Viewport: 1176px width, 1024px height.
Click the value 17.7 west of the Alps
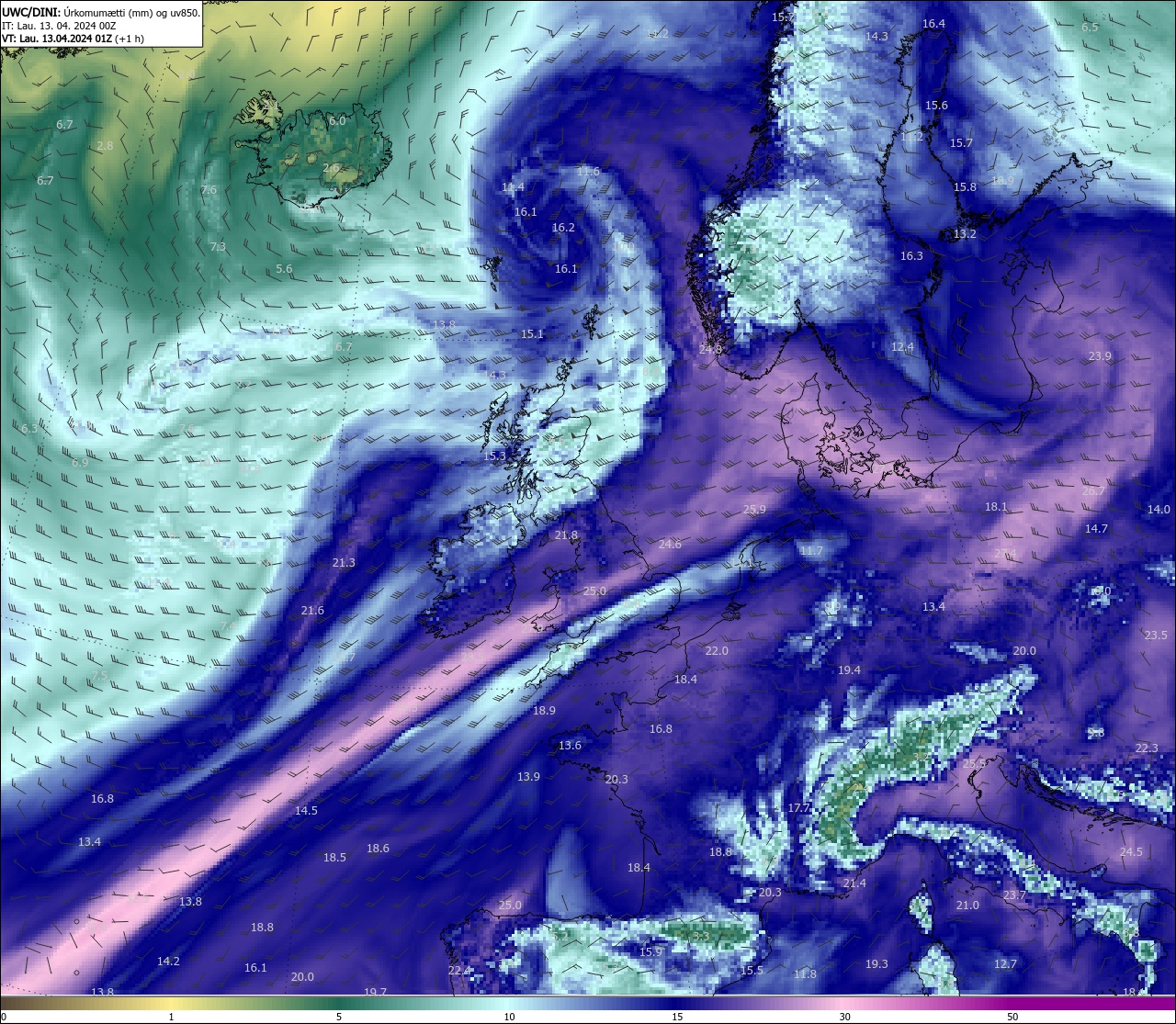(798, 808)
